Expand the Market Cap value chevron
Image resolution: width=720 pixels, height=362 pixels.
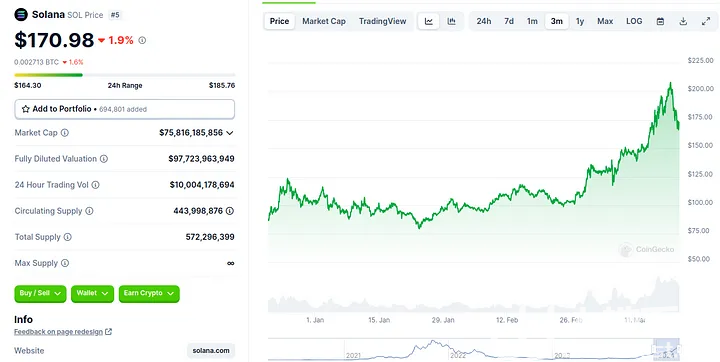pos(230,133)
